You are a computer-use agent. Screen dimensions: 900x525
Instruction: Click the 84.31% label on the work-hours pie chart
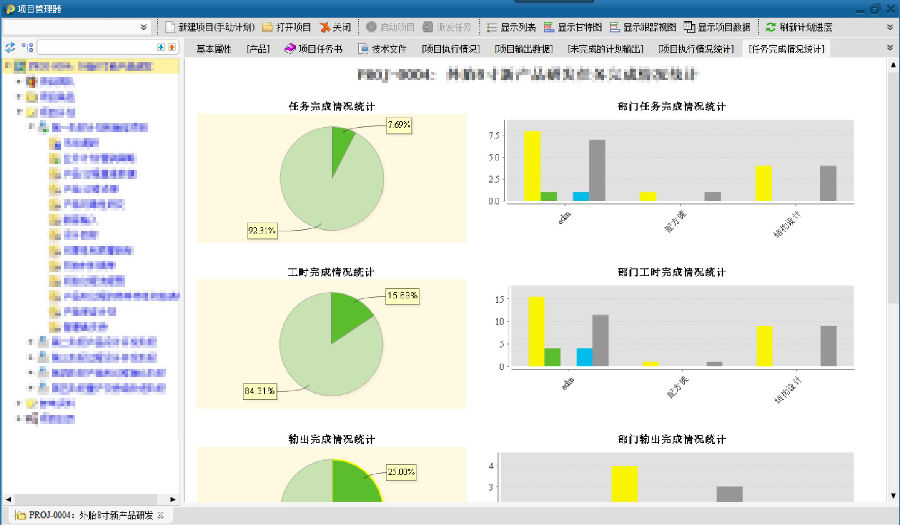coord(259,391)
